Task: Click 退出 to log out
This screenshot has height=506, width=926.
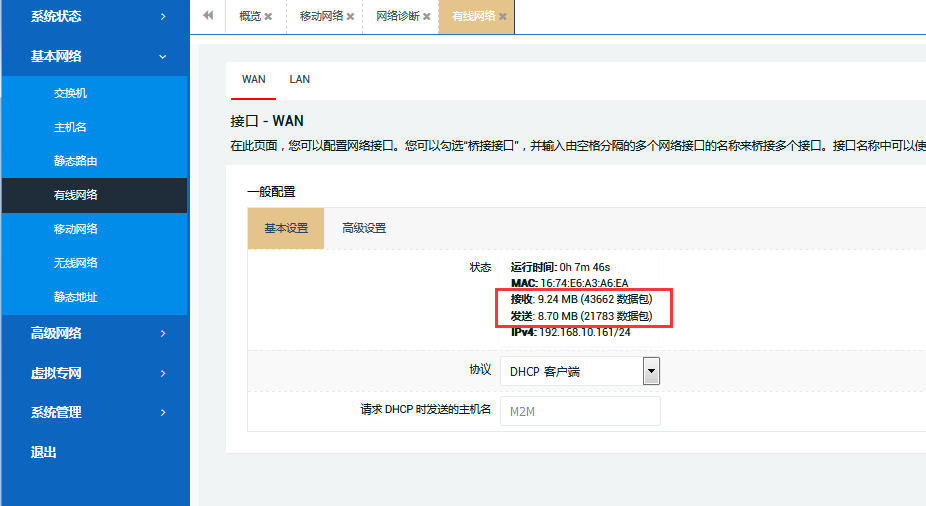Action: point(44,452)
